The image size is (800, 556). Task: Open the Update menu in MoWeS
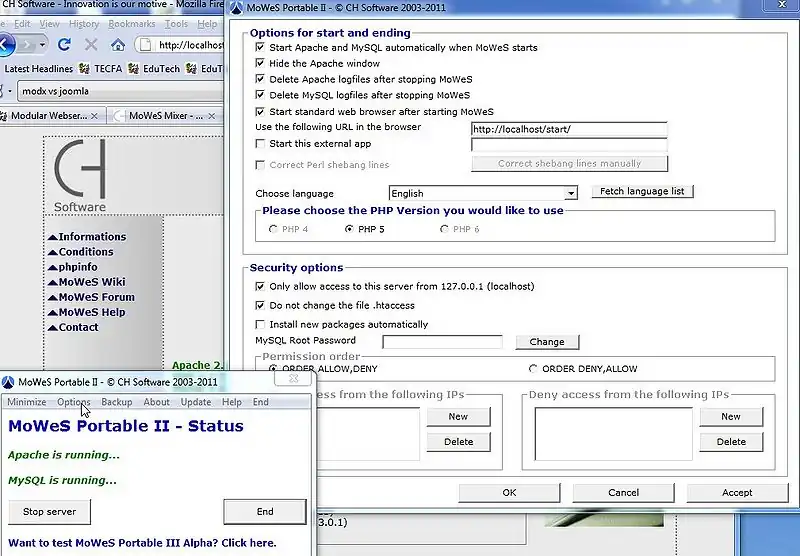tap(195, 402)
